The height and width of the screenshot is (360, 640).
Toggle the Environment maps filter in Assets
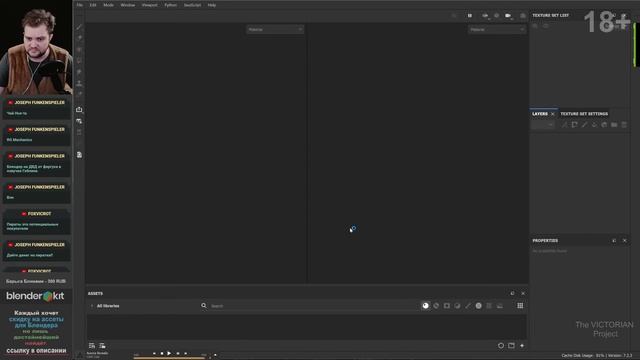[x=500, y=306]
